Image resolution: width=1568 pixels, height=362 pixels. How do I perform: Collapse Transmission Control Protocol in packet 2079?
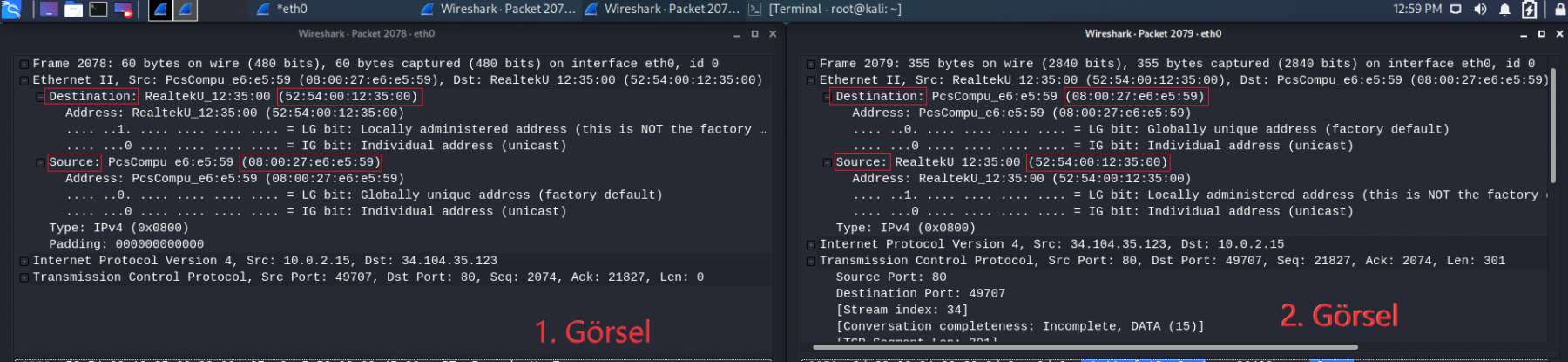(x=810, y=261)
